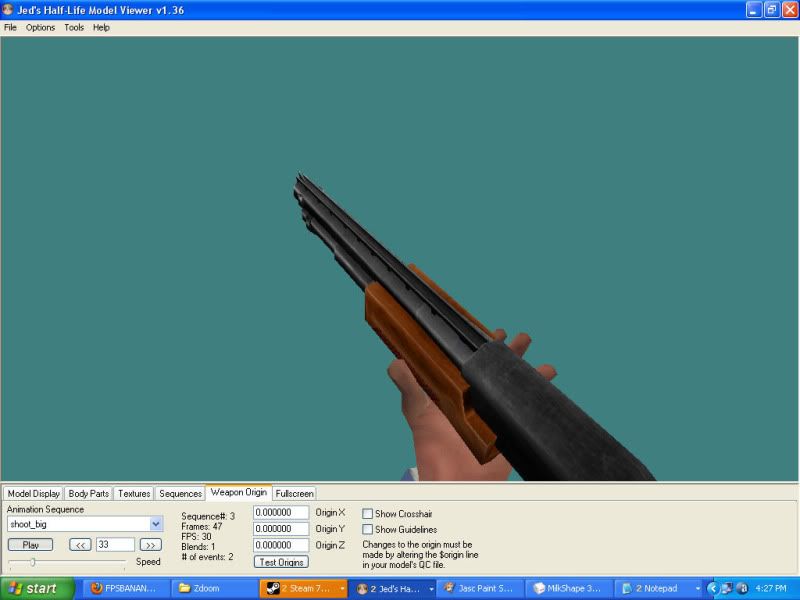Image resolution: width=800 pixels, height=600 pixels.
Task: Switch to MilkShape 3D taskbar window
Action: (x=568, y=588)
